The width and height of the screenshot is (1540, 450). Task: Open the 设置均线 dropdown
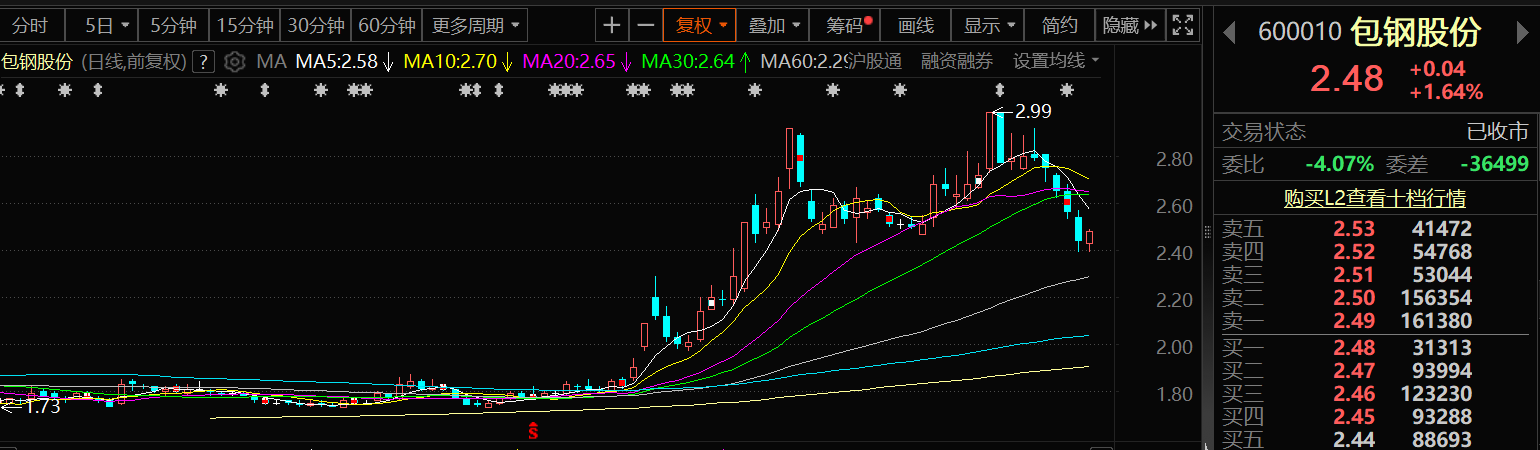coord(1055,61)
